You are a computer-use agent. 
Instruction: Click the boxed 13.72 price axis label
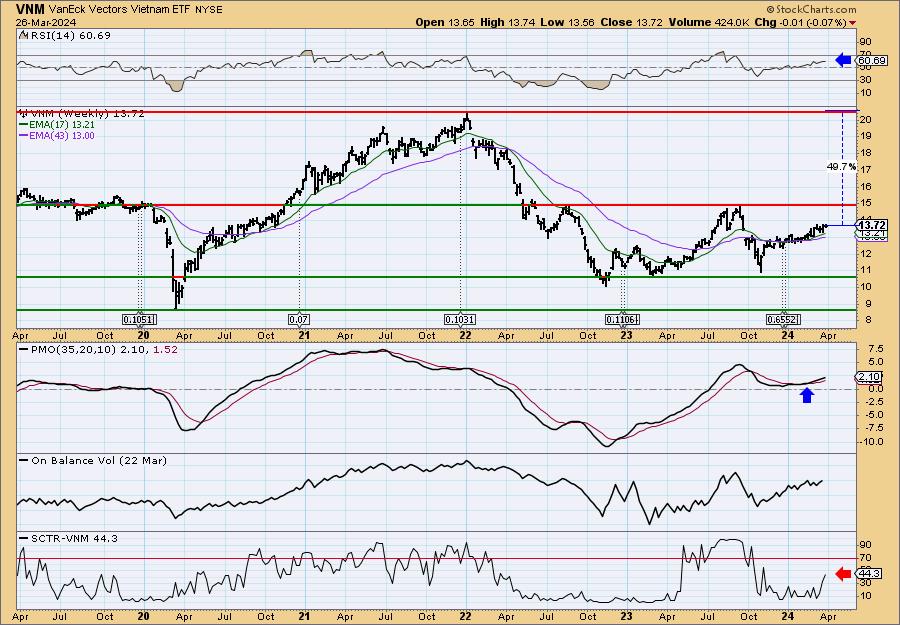[x=871, y=226]
